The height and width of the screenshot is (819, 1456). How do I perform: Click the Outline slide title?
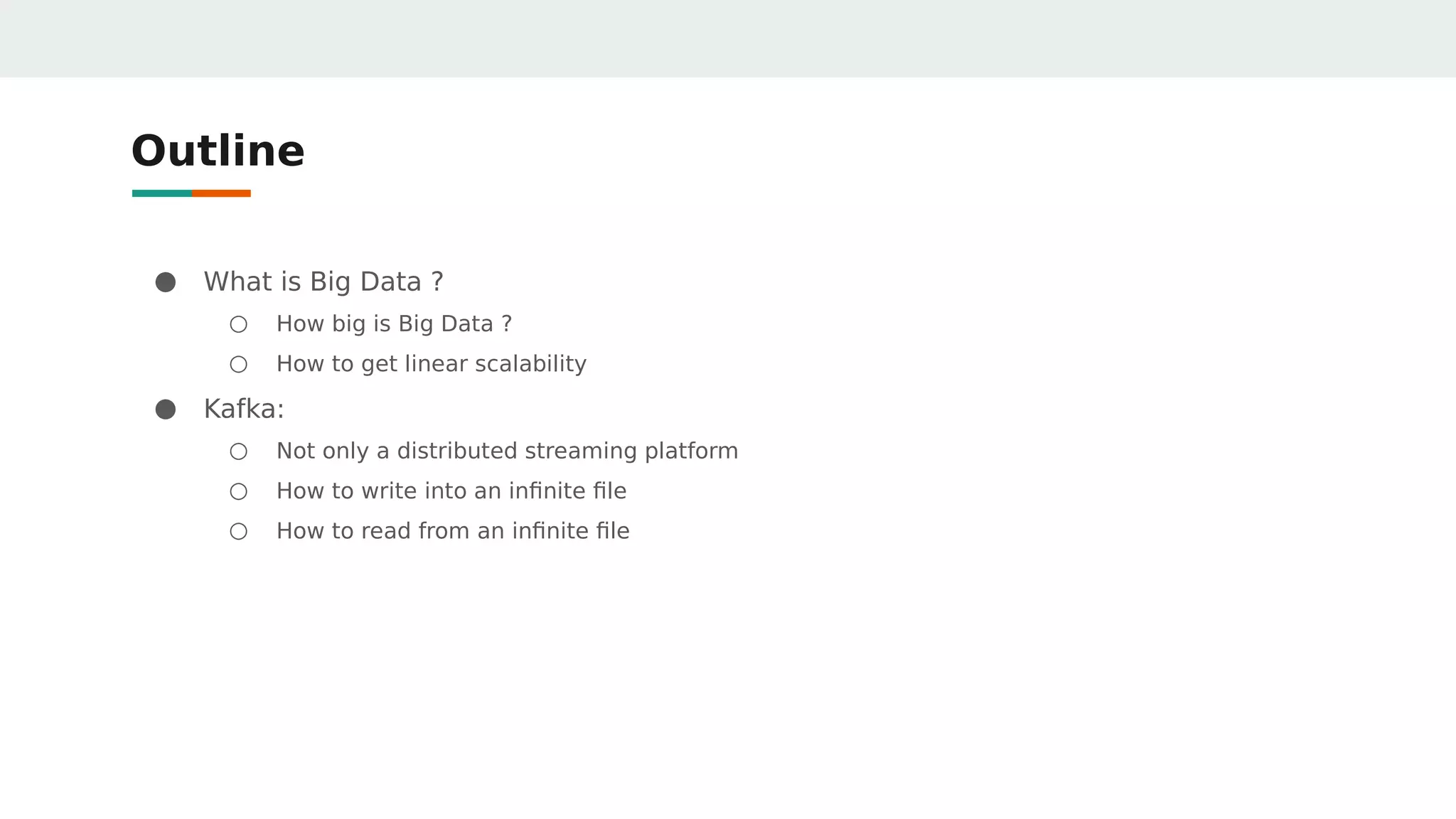click(218, 151)
